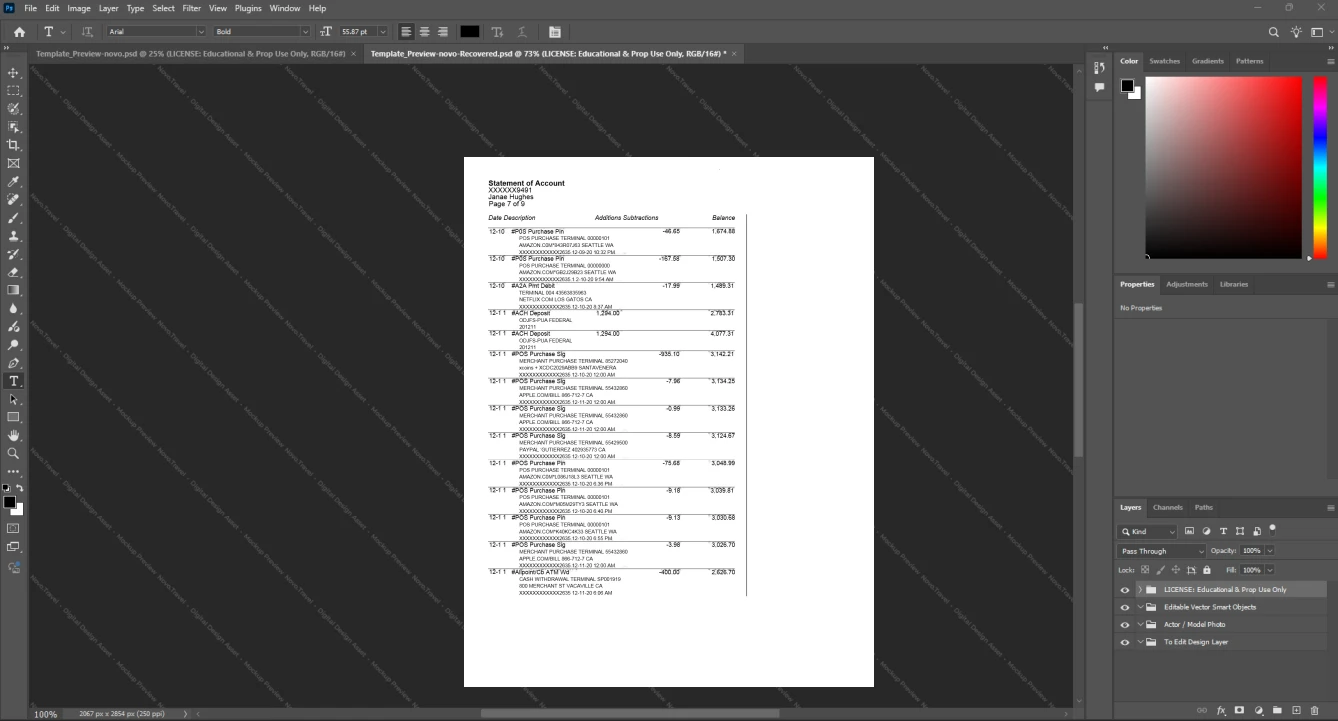Select the Horizontal Type tool
This screenshot has width=1338, height=721.
(13, 381)
